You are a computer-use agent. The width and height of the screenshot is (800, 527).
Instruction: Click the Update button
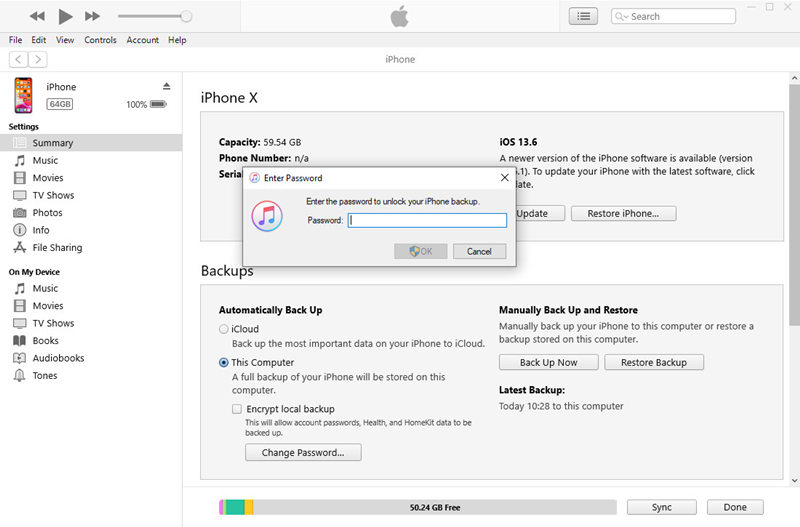tap(540, 214)
